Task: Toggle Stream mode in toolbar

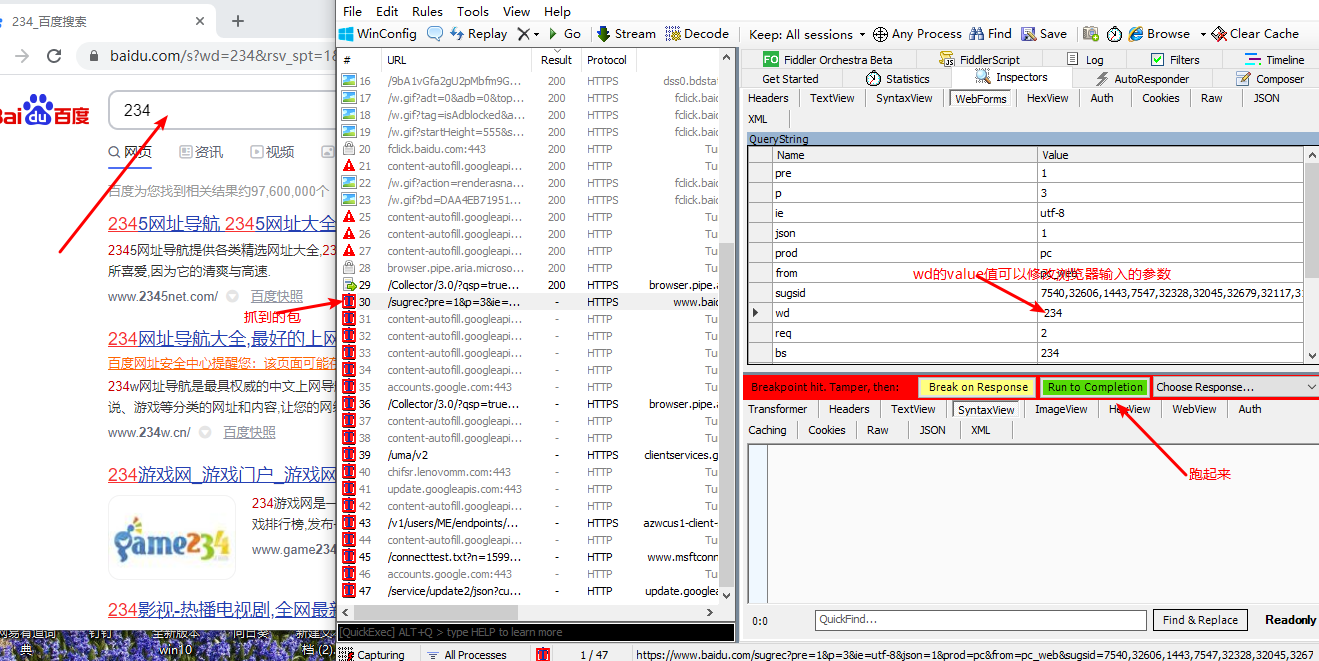Action: point(626,34)
